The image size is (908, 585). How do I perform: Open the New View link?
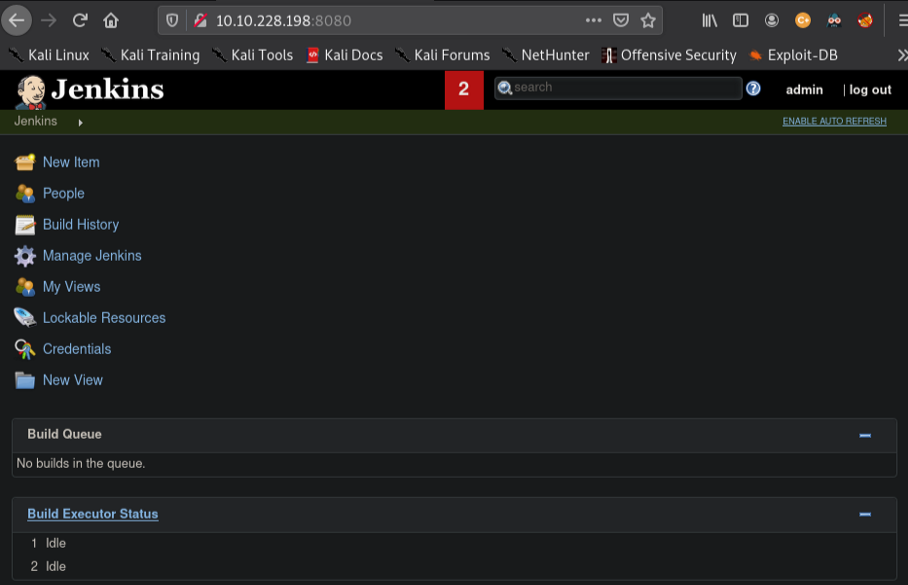[x=73, y=380]
